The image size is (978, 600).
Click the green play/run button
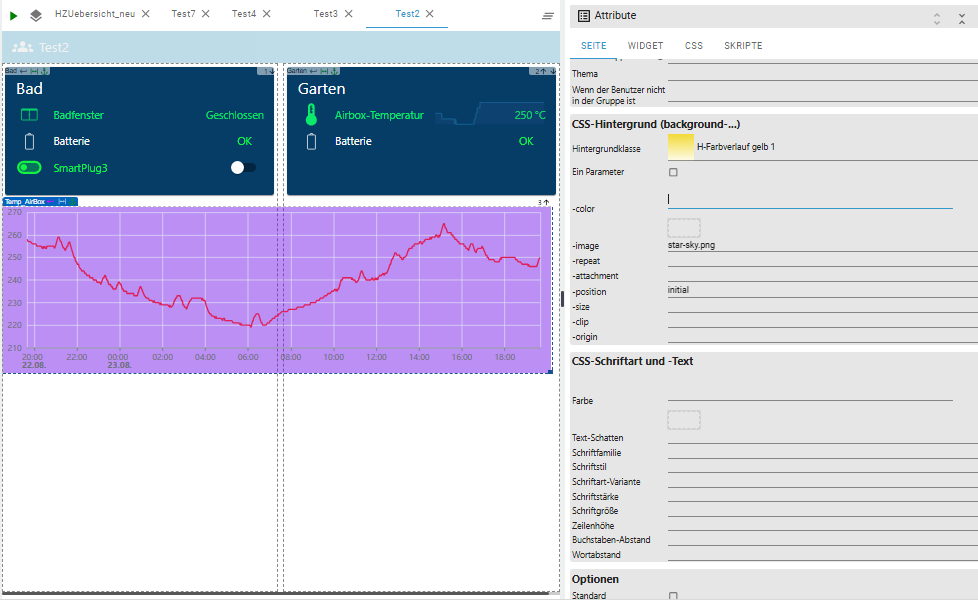click(14, 15)
